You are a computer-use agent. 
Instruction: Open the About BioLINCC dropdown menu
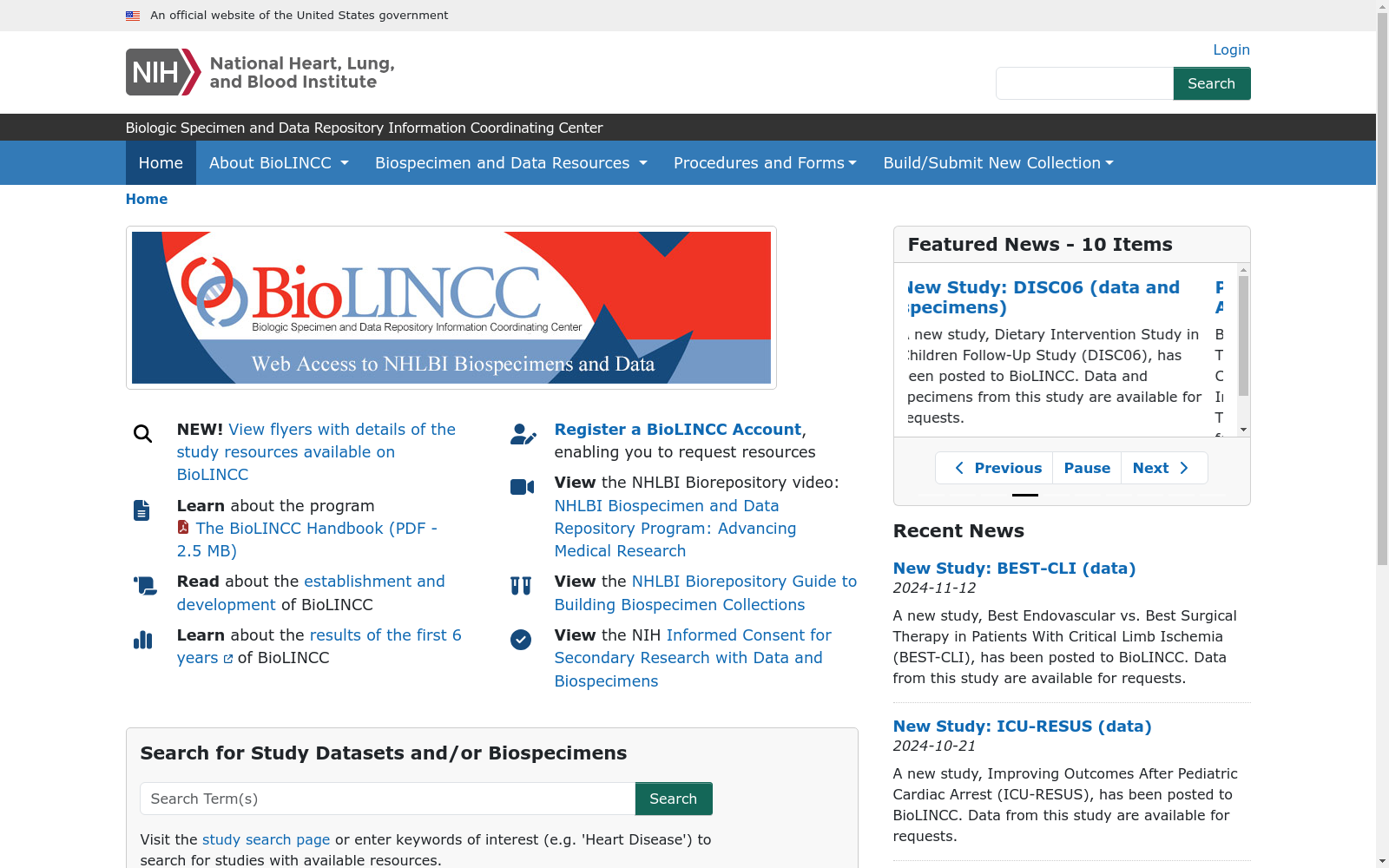(x=279, y=163)
